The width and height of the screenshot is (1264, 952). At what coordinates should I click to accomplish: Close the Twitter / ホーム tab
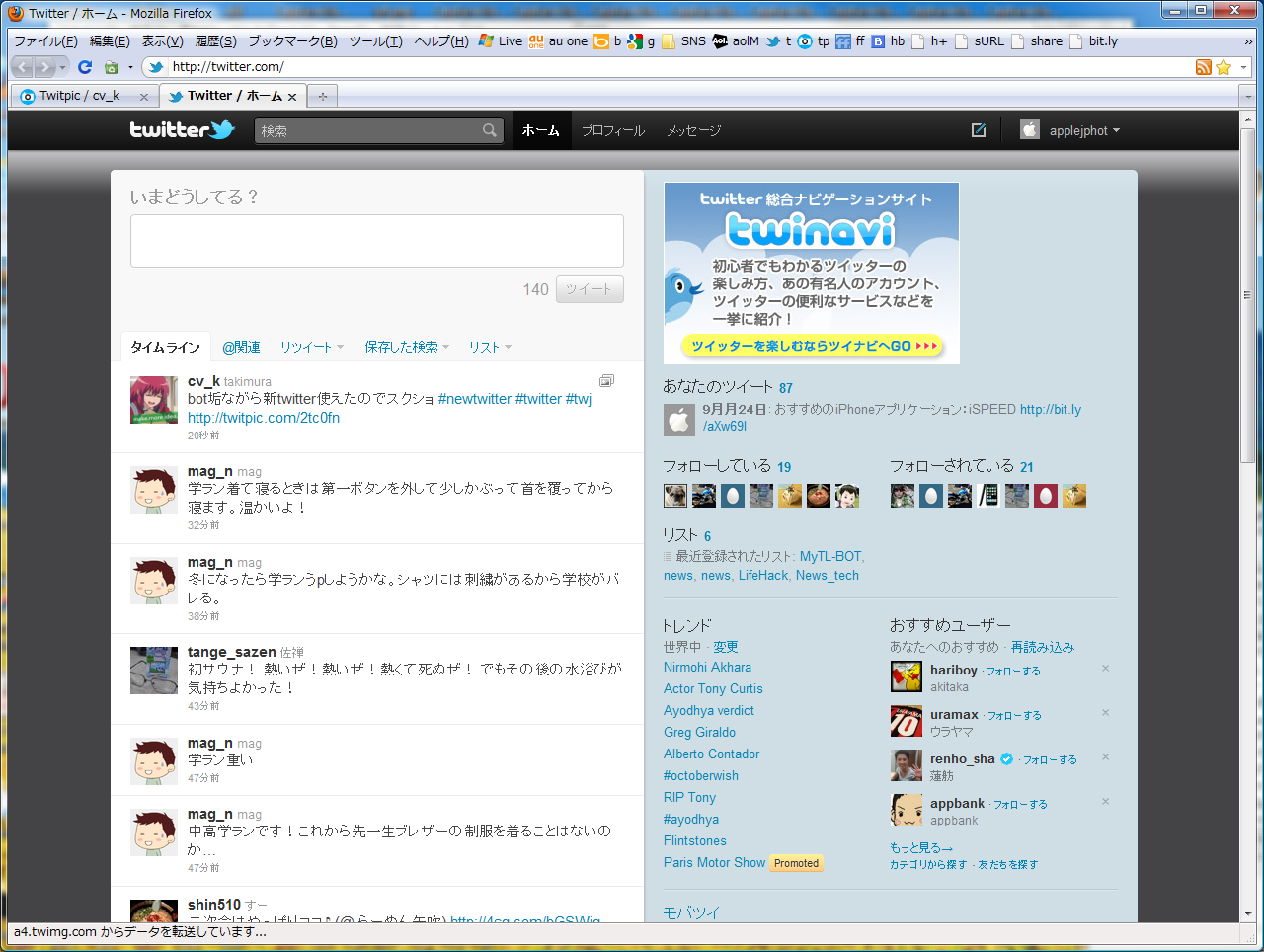[292, 97]
